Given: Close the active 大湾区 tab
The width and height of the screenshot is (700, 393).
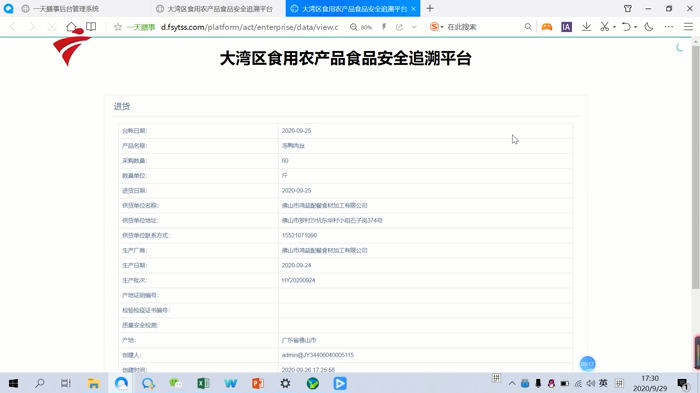Looking at the screenshot, I should click(413, 8).
